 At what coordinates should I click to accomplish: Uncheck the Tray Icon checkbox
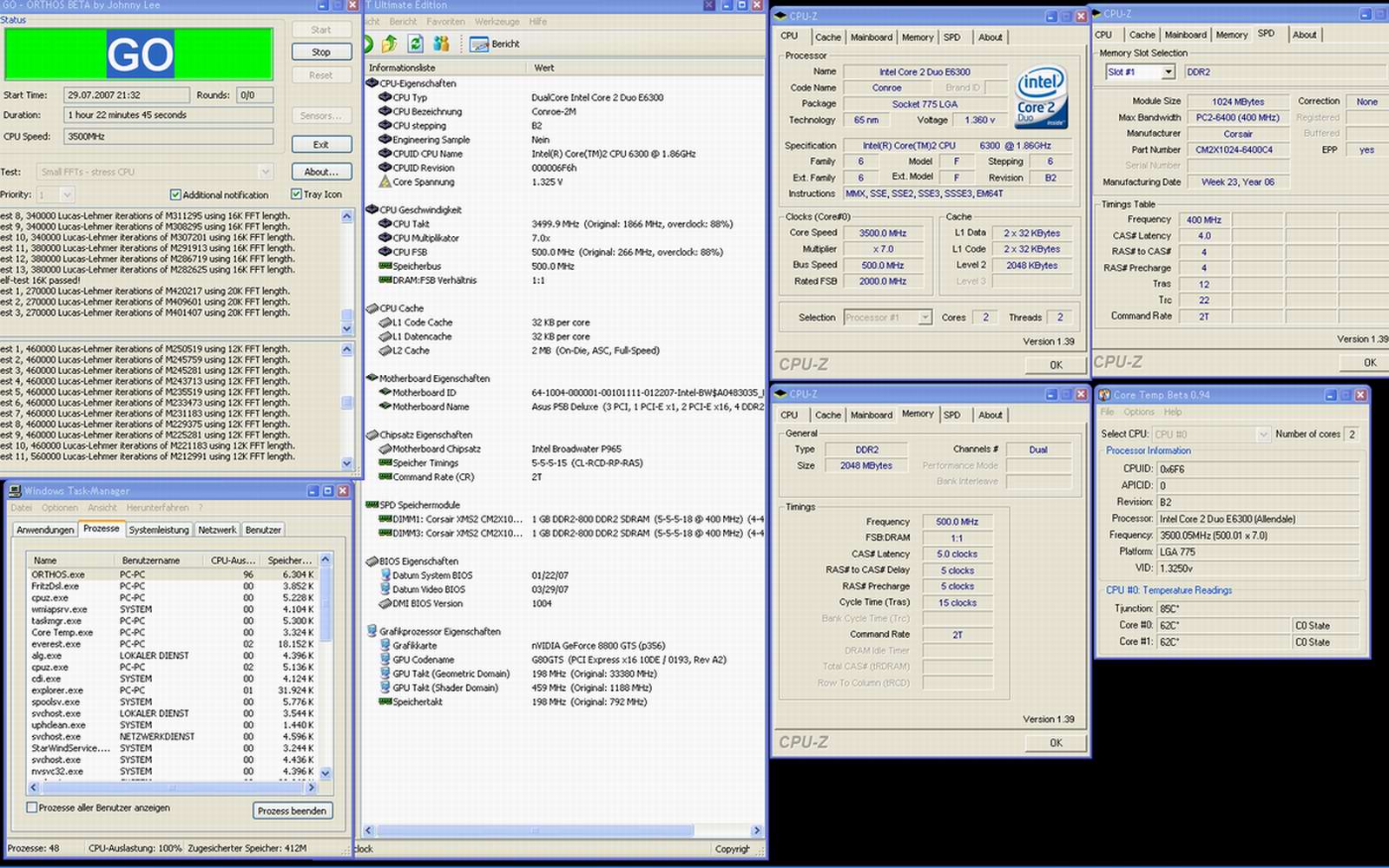tap(296, 194)
